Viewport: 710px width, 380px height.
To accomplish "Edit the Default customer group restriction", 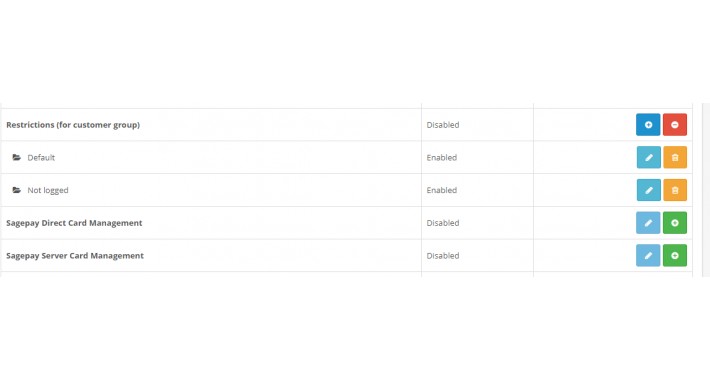I will (648, 157).
